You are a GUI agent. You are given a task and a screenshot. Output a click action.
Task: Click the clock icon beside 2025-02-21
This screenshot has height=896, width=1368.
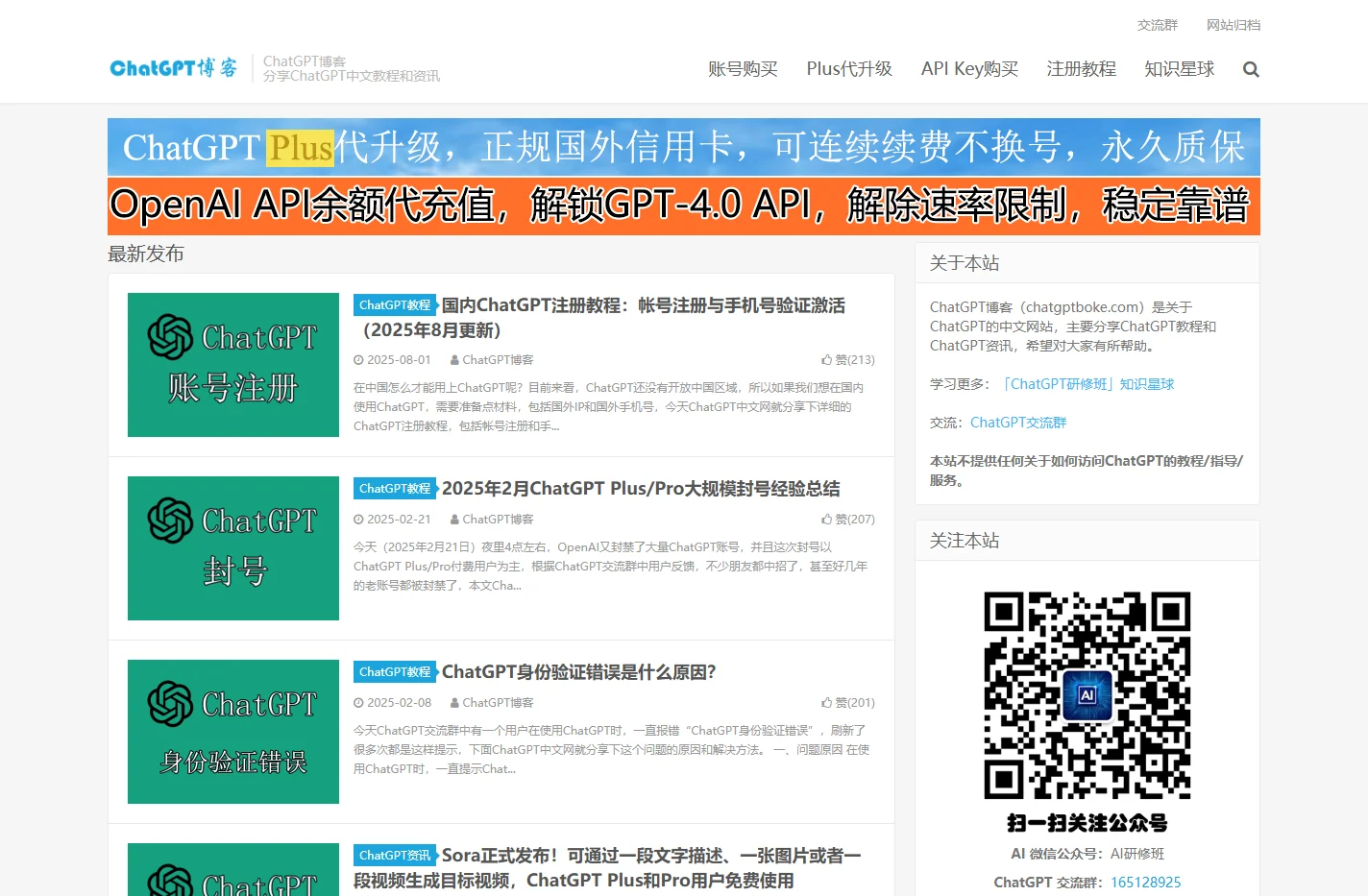point(358,520)
